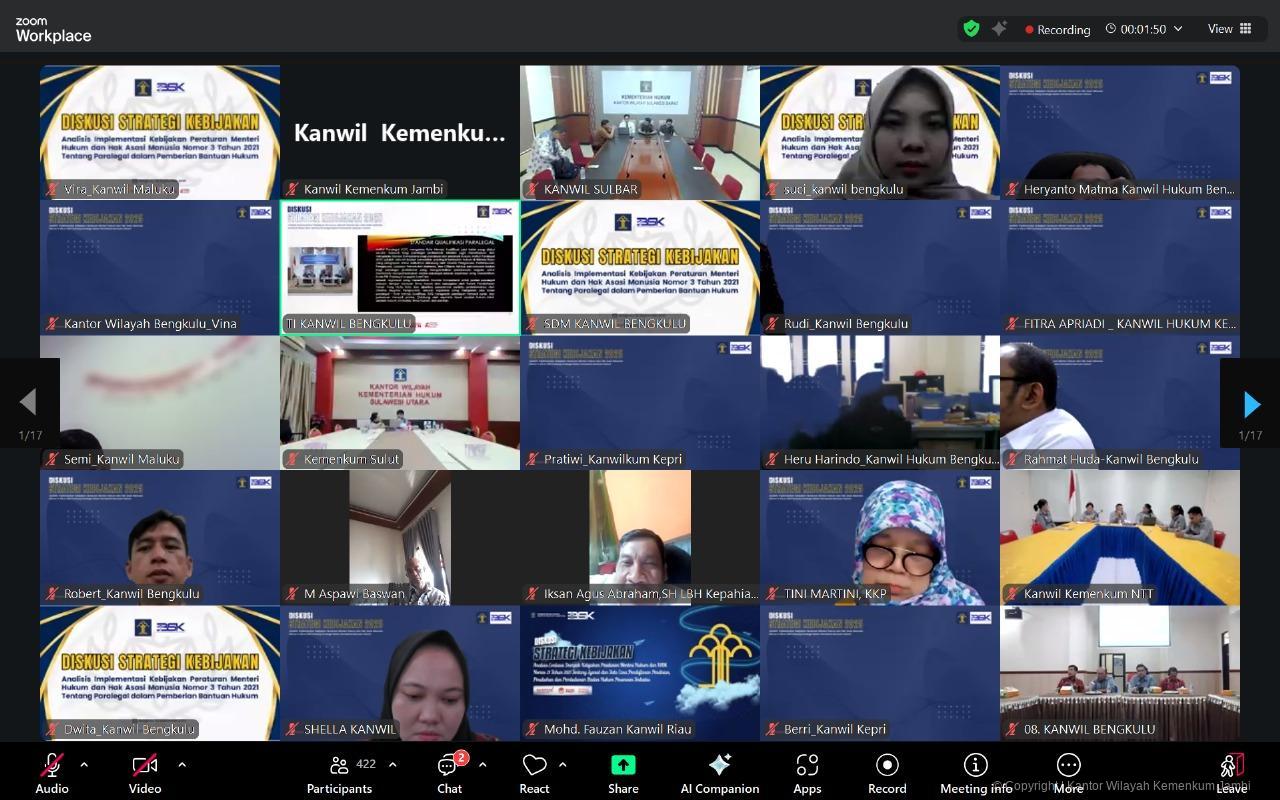The width and height of the screenshot is (1280, 800).
Task: Click the Leave meeting button
Action: [x=1231, y=773]
